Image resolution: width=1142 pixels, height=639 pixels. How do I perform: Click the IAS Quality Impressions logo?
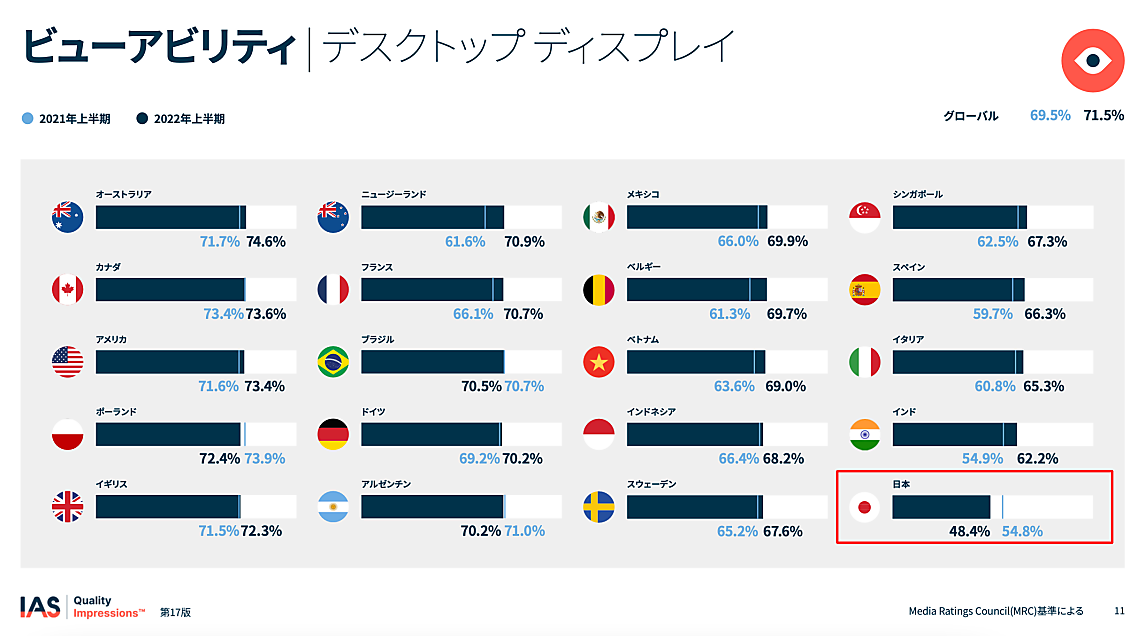tap(82, 607)
